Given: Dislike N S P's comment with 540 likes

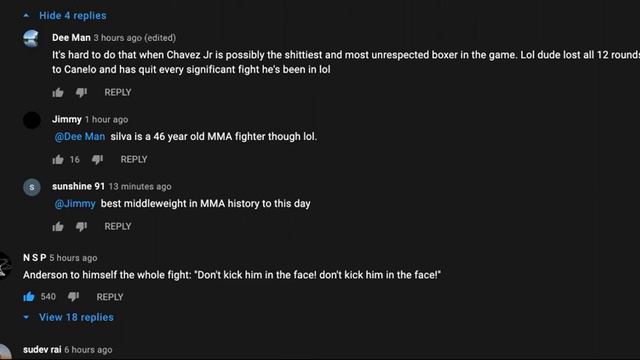Looking at the screenshot, I should pyautogui.click(x=73, y=297).
